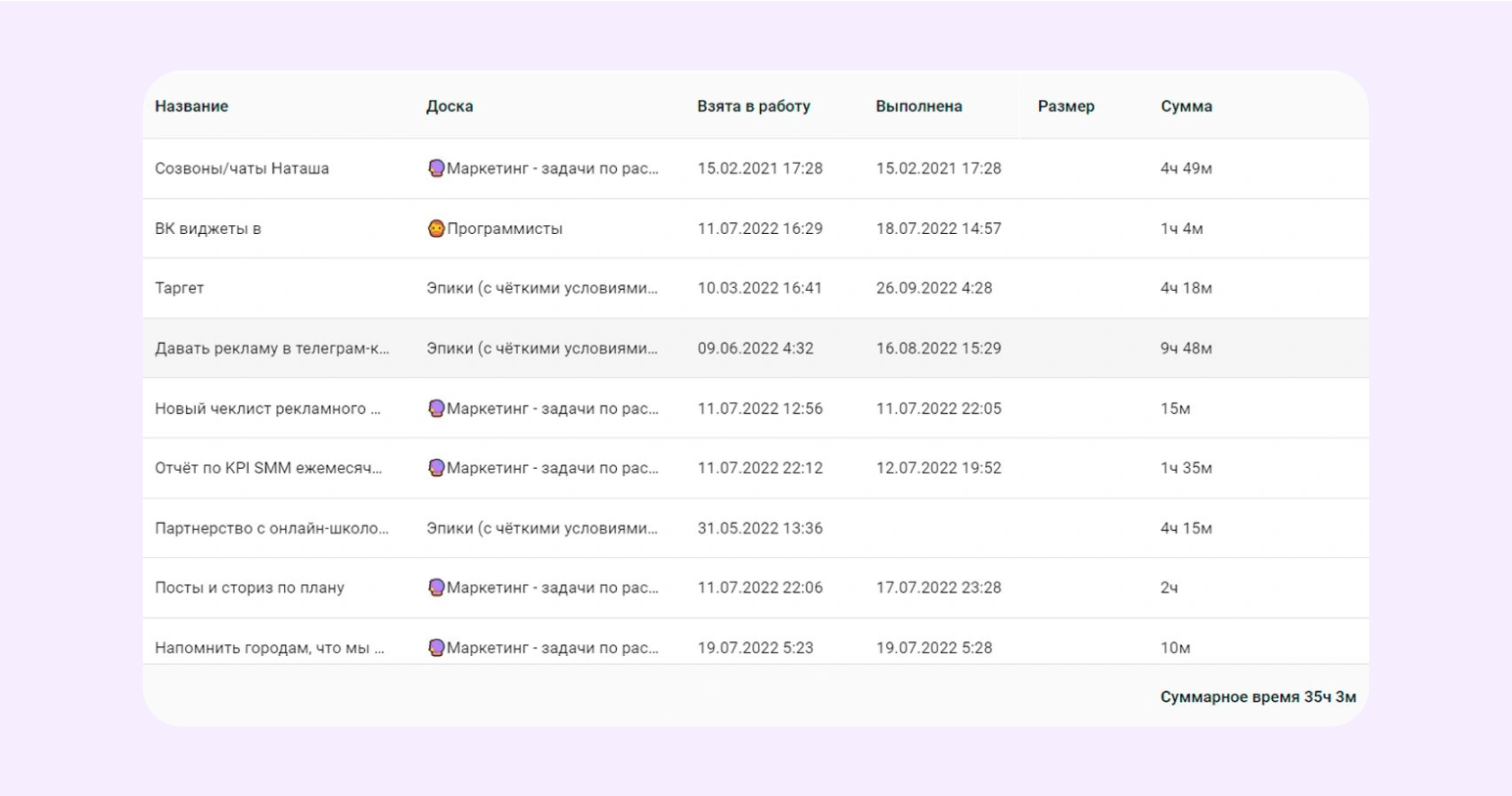Click the board icon in the Напомнить городам row

coord(436,647)
